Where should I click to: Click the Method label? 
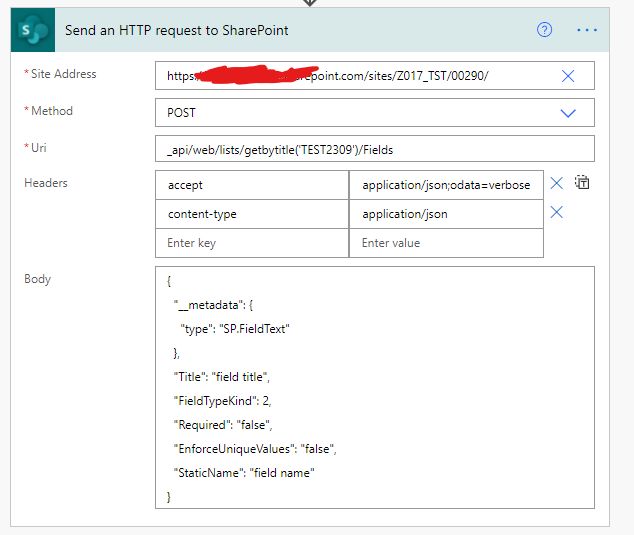coord(52,111)
